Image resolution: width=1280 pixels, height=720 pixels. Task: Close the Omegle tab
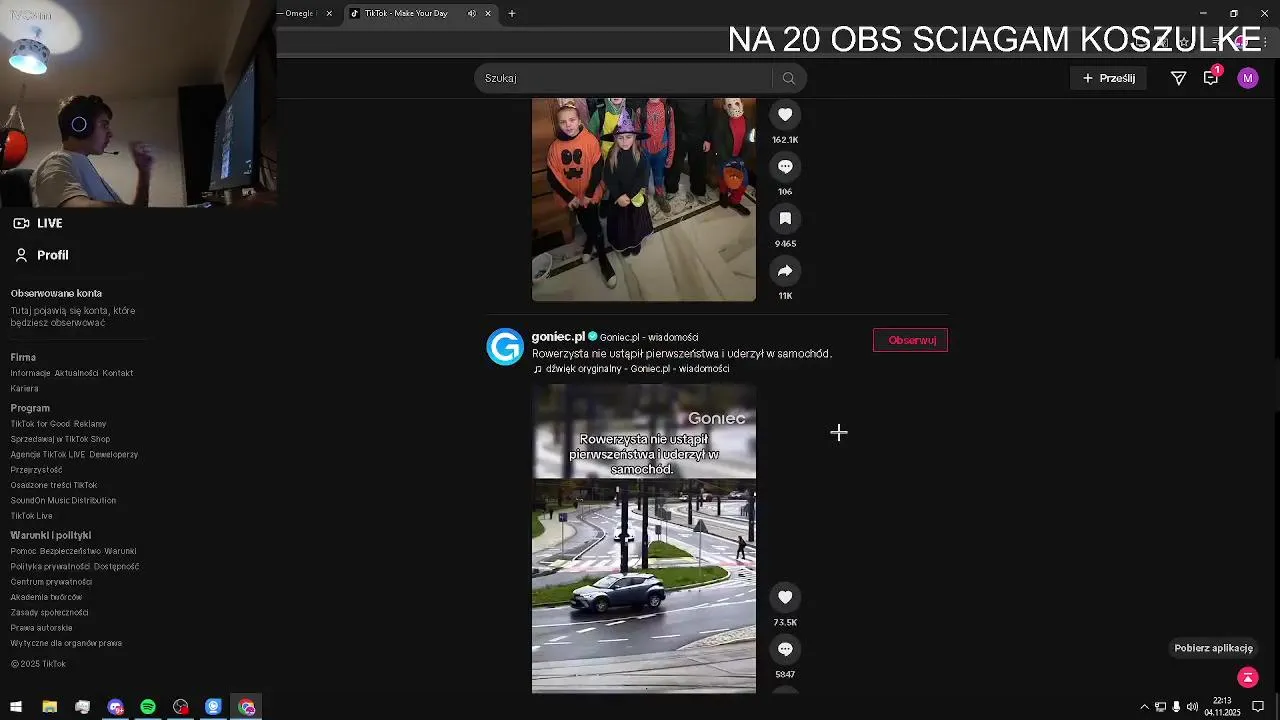coord(329,13)
